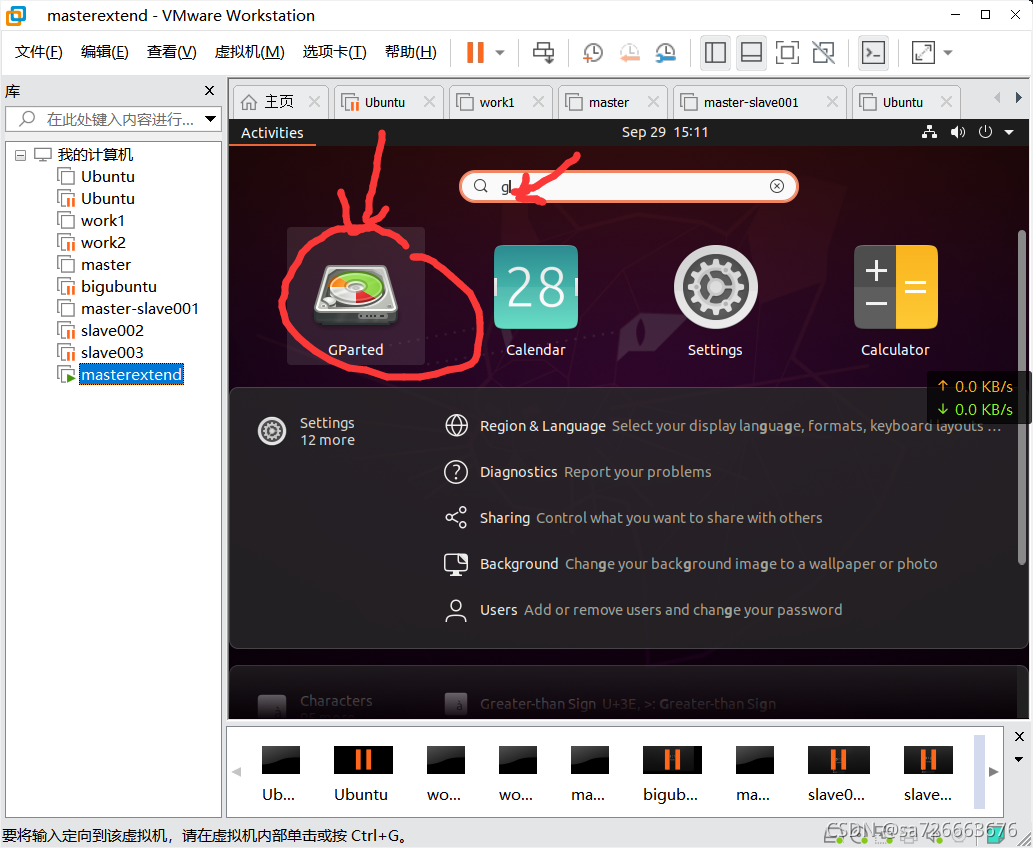This screenshot has width=1033, height=848.
Task: Toggle the console view in the toolbar
Action: pos(872,52)
